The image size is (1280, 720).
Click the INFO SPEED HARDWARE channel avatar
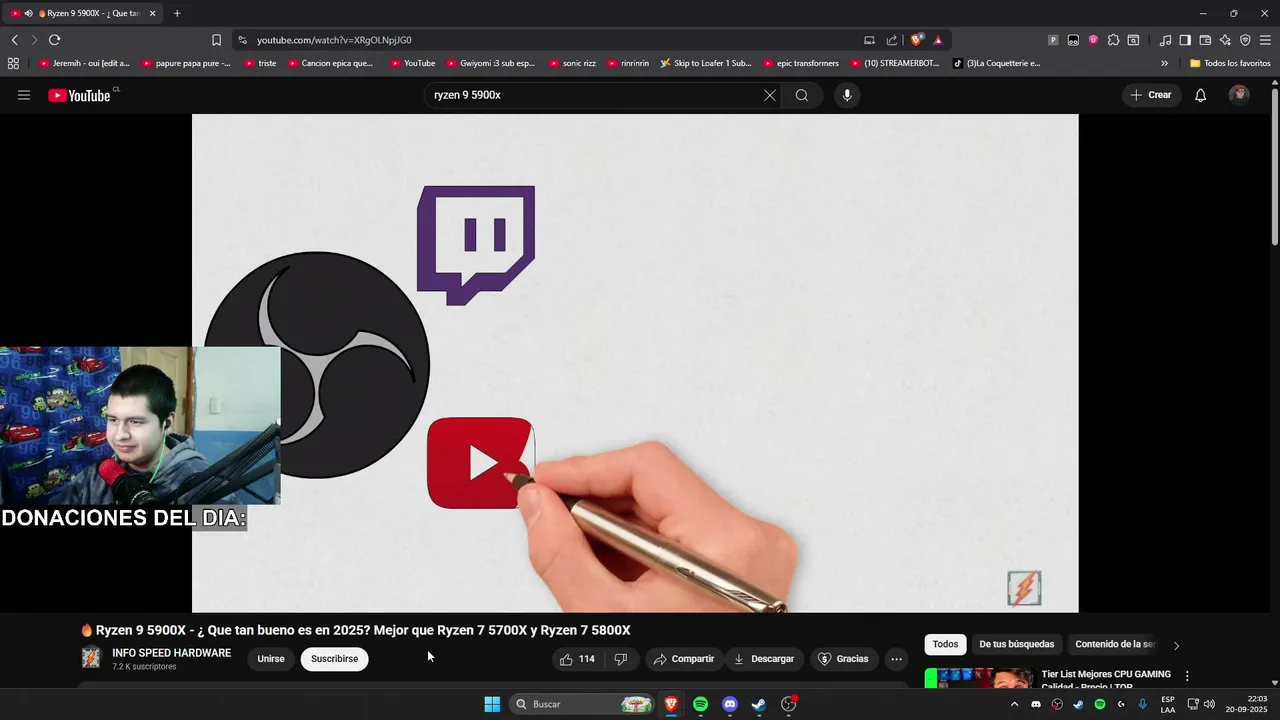click(x=91, y=658)
